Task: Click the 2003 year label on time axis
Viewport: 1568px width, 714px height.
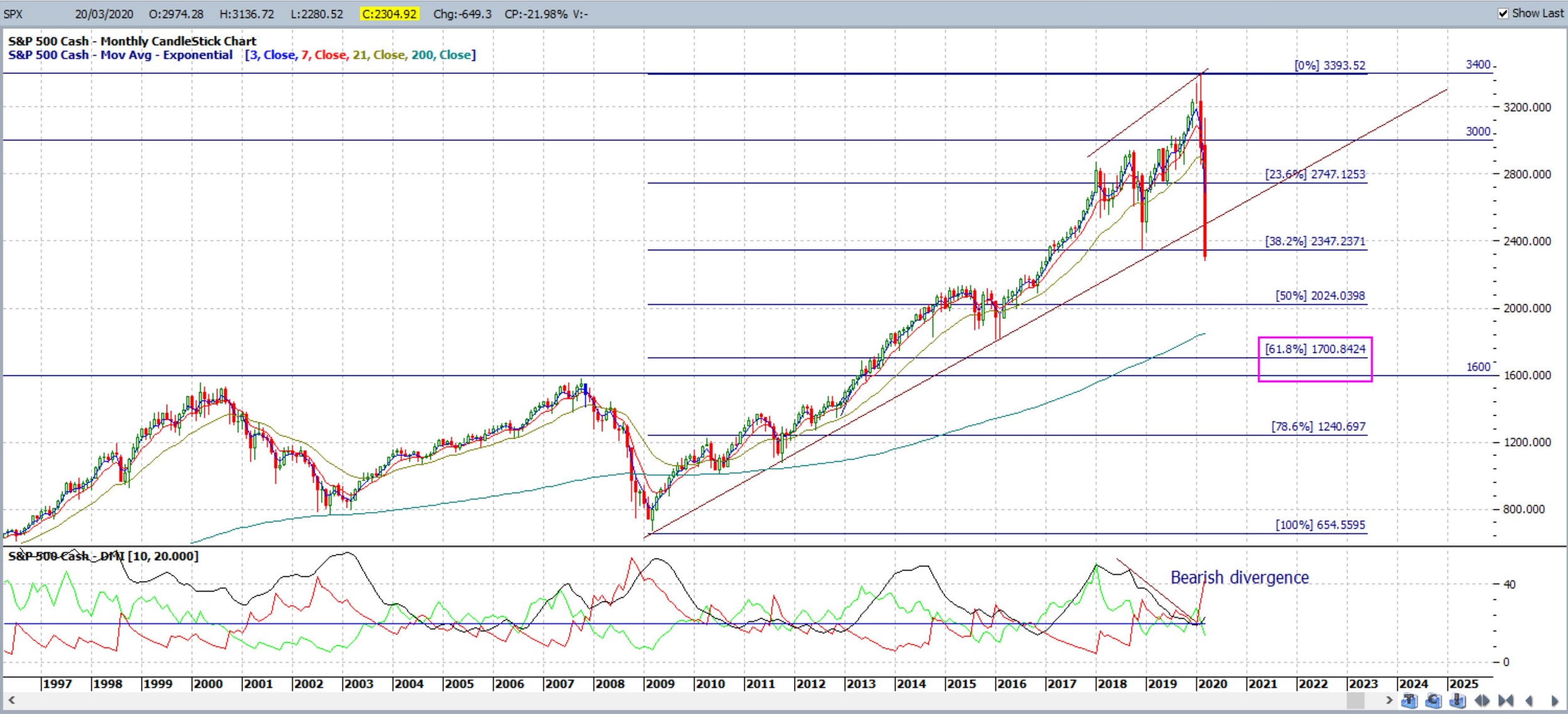Action: click(359, 684)
